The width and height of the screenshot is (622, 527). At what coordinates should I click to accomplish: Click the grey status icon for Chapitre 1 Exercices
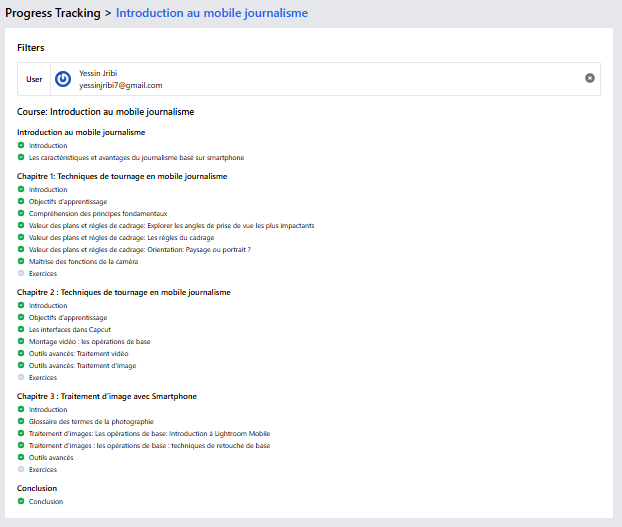[21, 273]
